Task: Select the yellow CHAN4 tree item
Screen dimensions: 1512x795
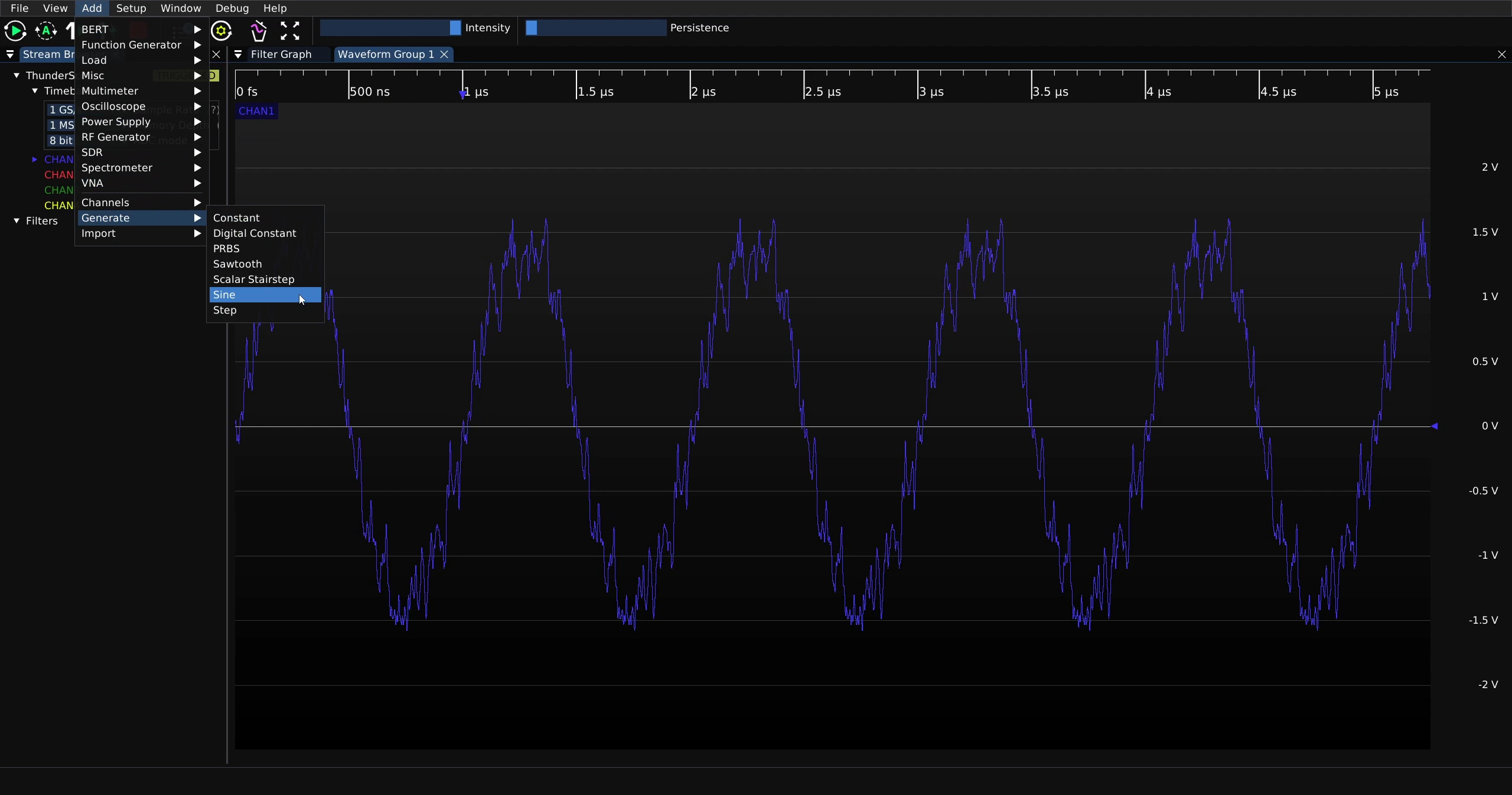Action: coord(58,206)
